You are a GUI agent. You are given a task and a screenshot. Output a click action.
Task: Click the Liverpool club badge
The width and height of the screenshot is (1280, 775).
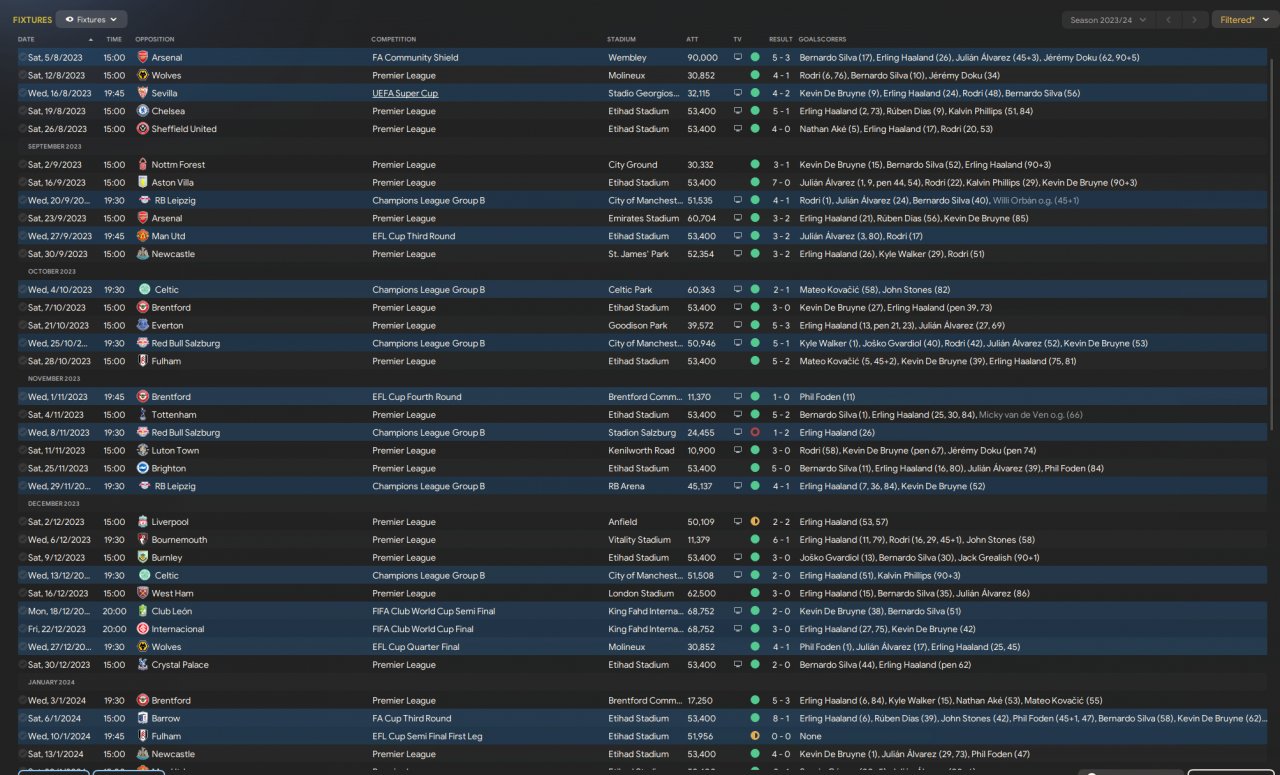143,522
